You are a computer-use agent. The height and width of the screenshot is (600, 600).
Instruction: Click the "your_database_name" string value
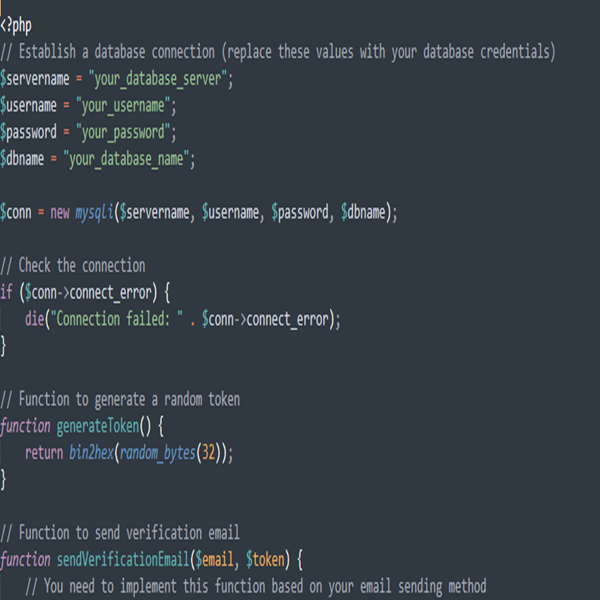[130, 159]
